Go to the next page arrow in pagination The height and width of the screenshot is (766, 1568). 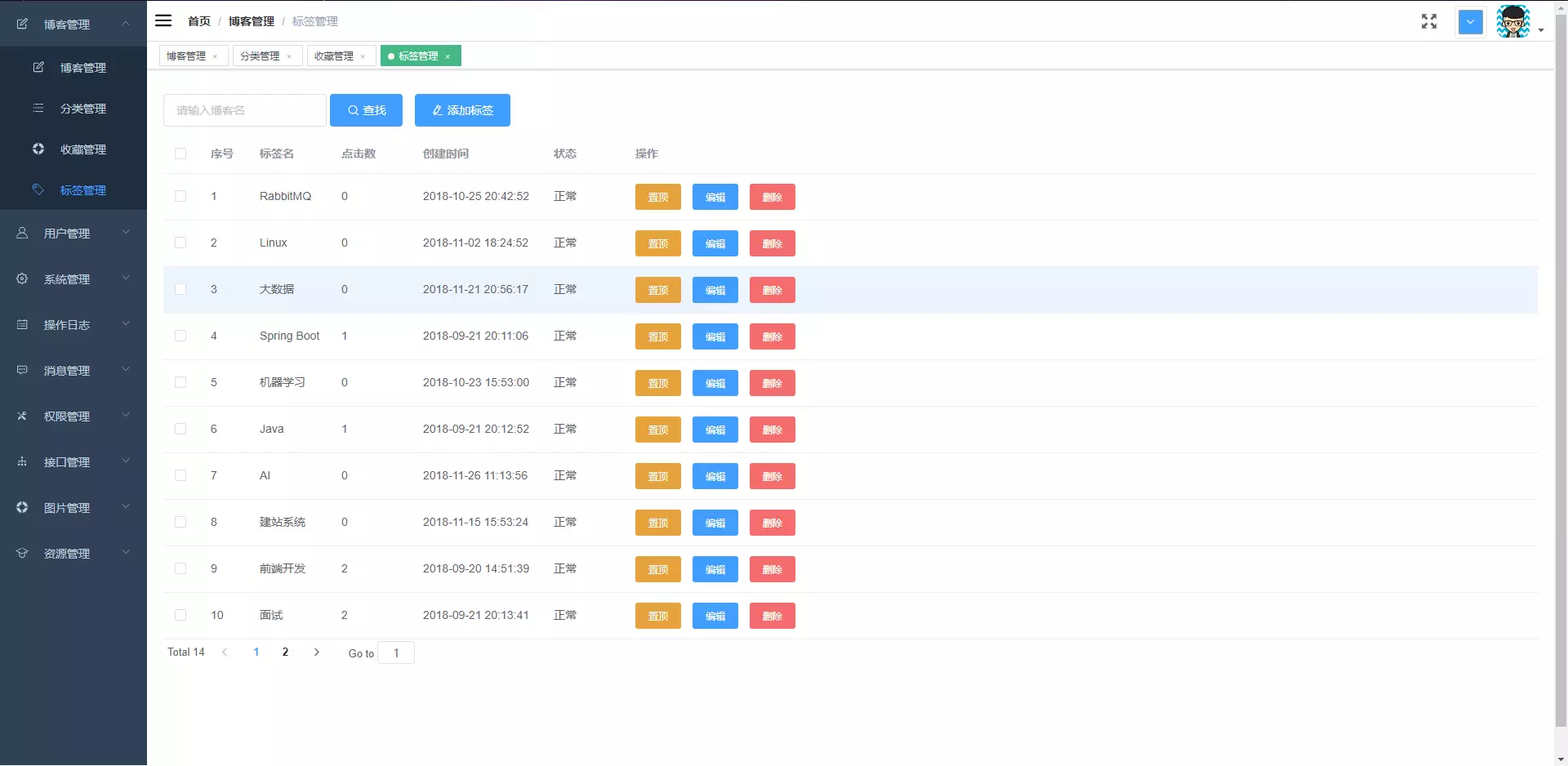[x=317, y=652]
